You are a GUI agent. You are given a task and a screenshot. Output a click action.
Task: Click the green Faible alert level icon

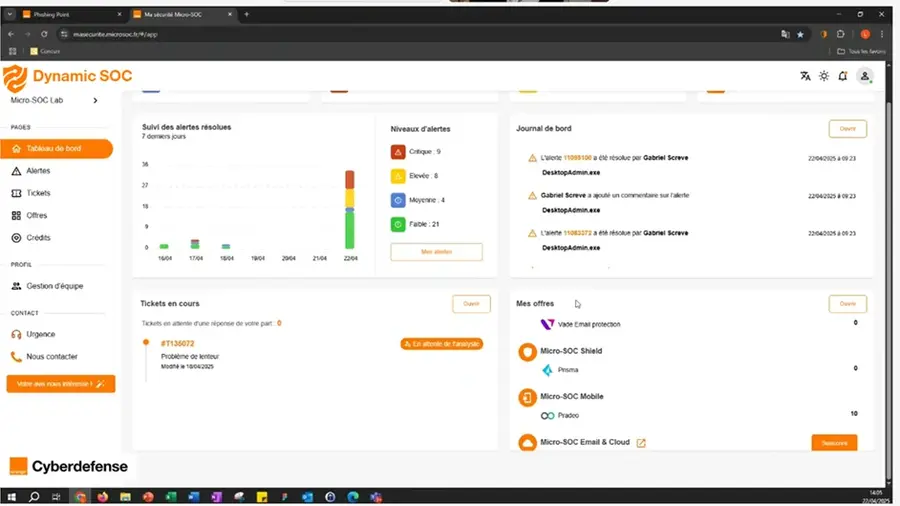click(398, 224)
